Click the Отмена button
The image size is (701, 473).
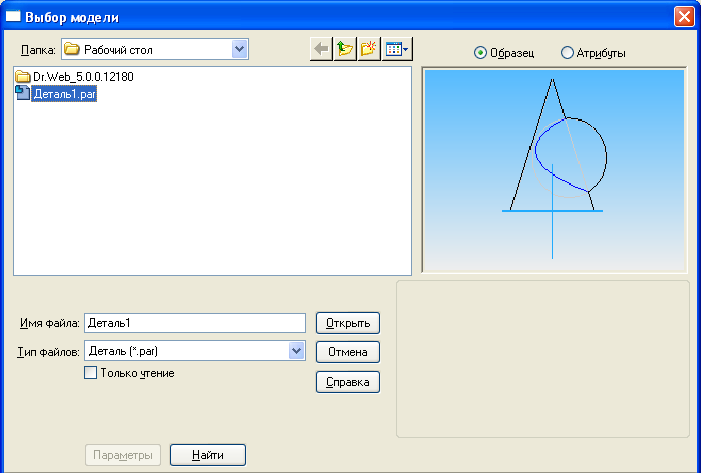tap(348, 352)
